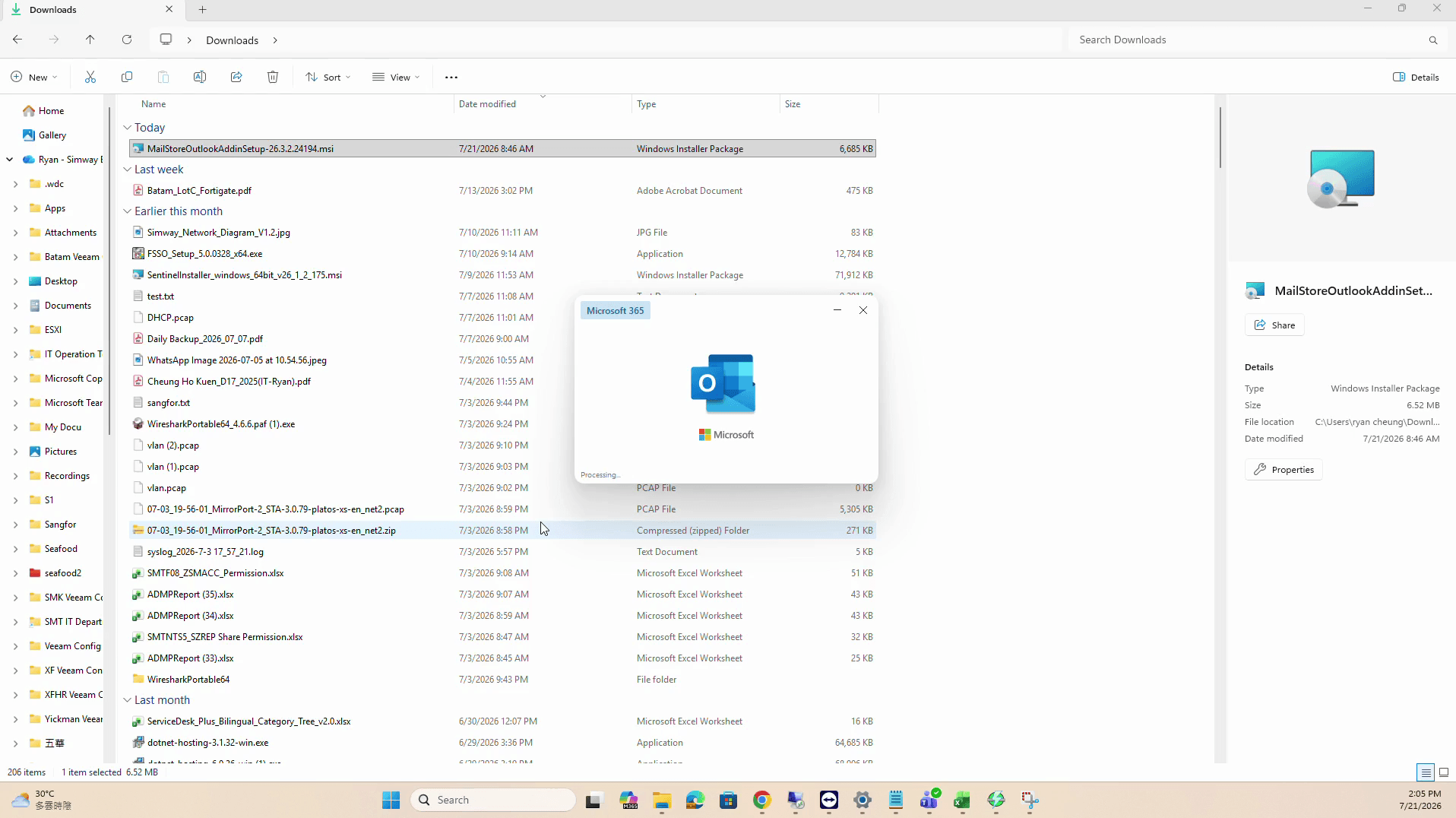This screenshot has height=818, width=1456.
Task: Click Share button in details pane
Action: click(x=1274, y=325)
